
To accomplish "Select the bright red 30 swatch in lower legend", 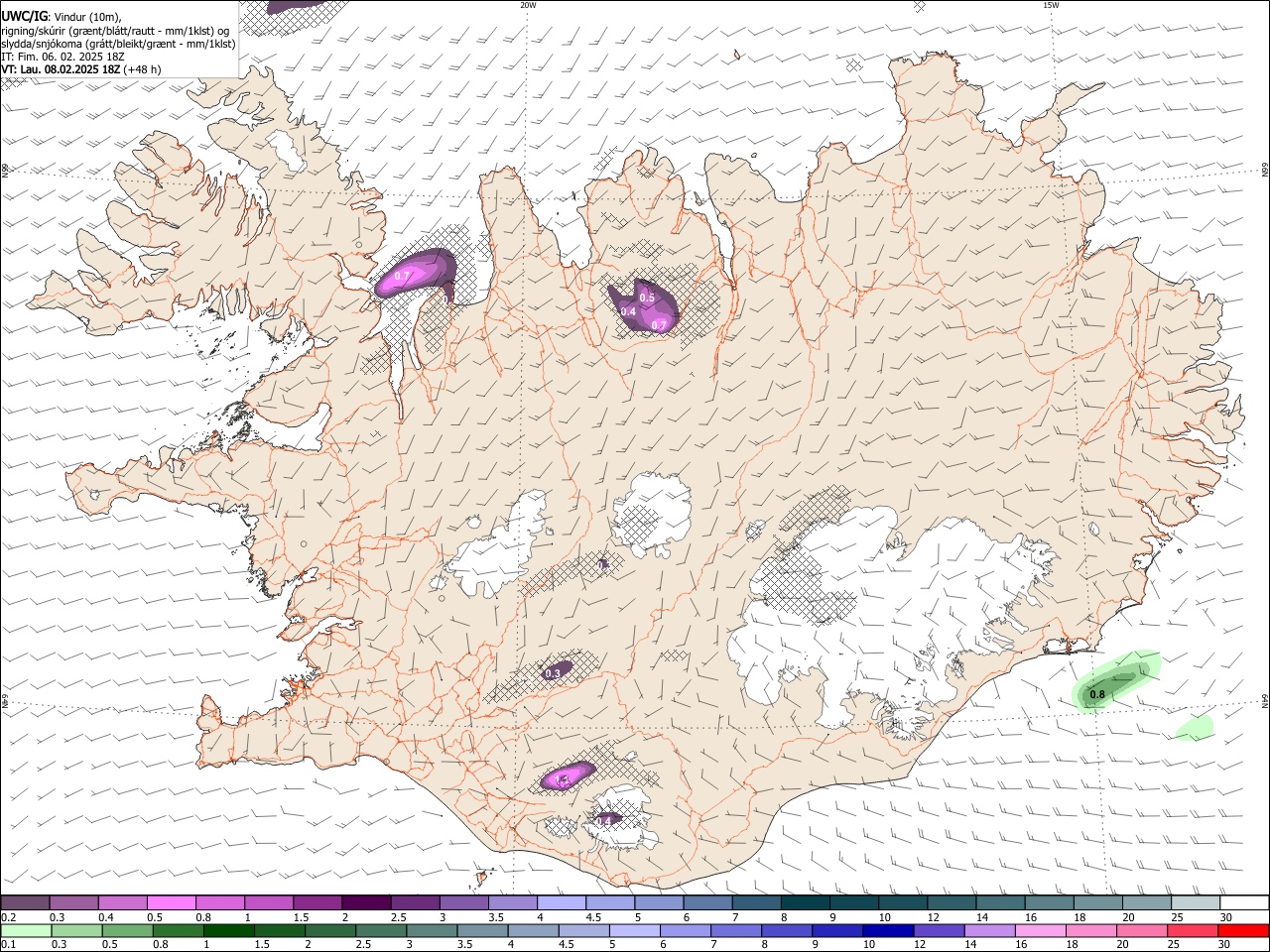I will coord(1243,931).
